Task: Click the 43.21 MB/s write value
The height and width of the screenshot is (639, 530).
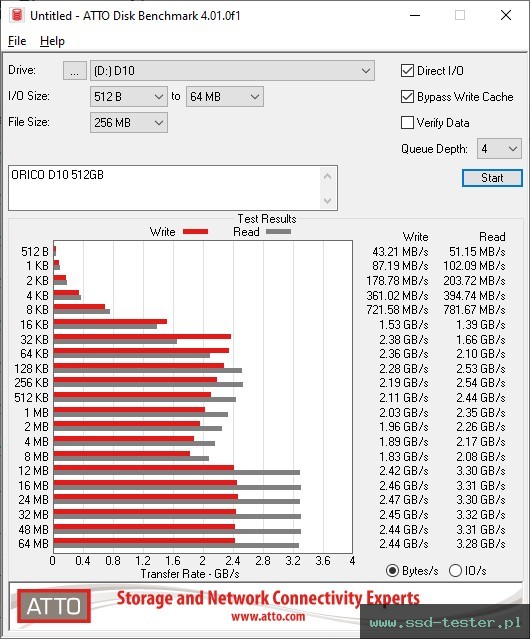Action: coord(400,251)
